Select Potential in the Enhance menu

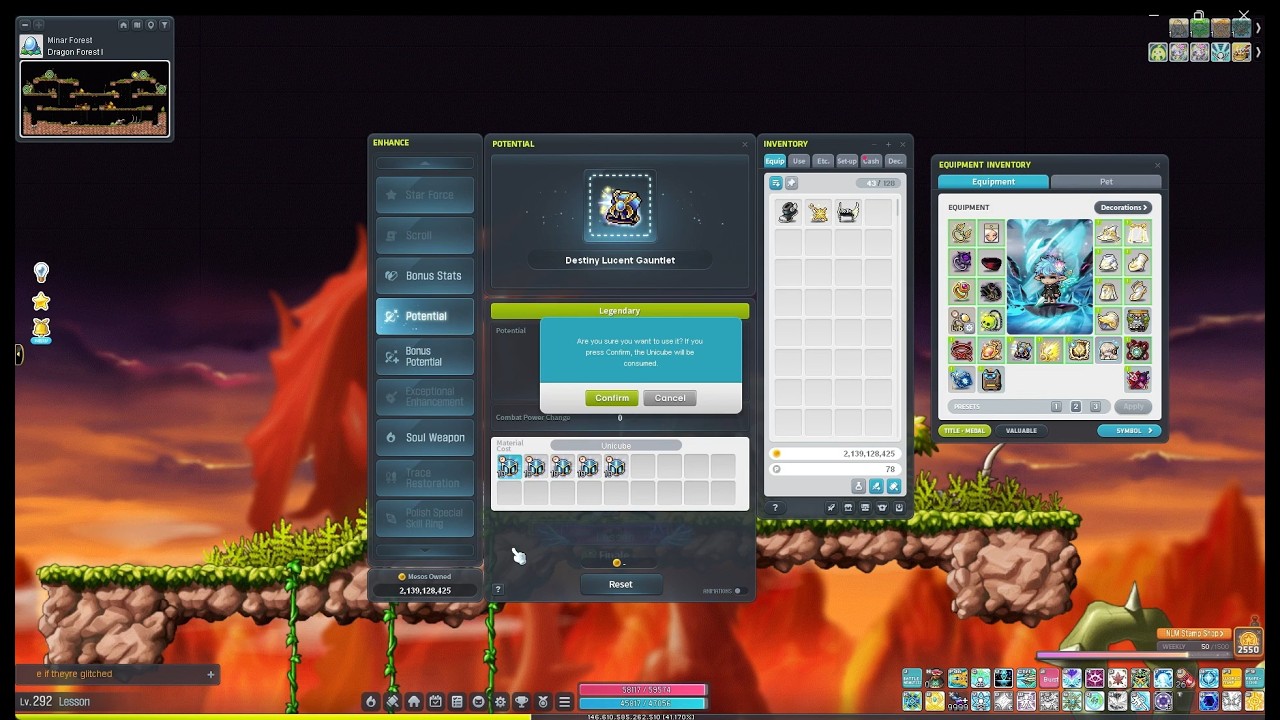coord(425,316)
